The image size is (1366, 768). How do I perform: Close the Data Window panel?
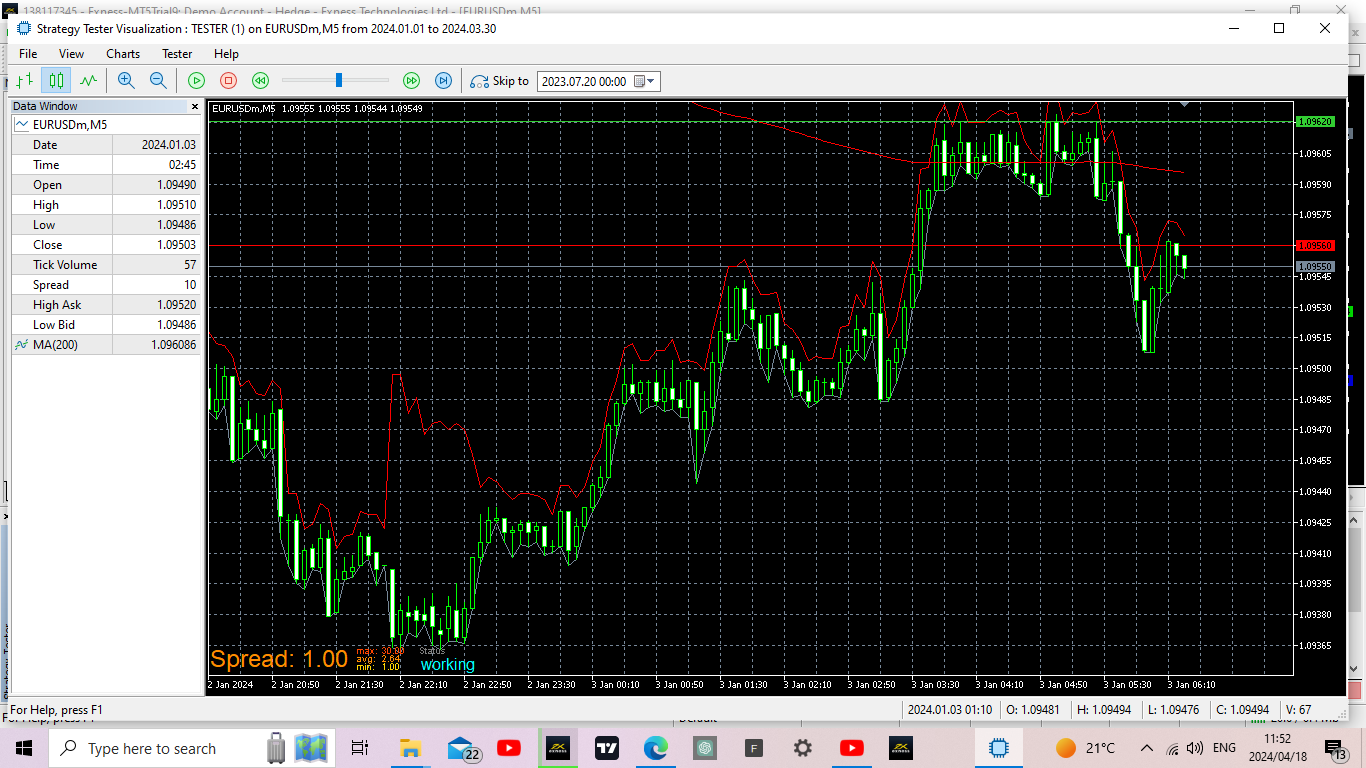tap(195, 106)
